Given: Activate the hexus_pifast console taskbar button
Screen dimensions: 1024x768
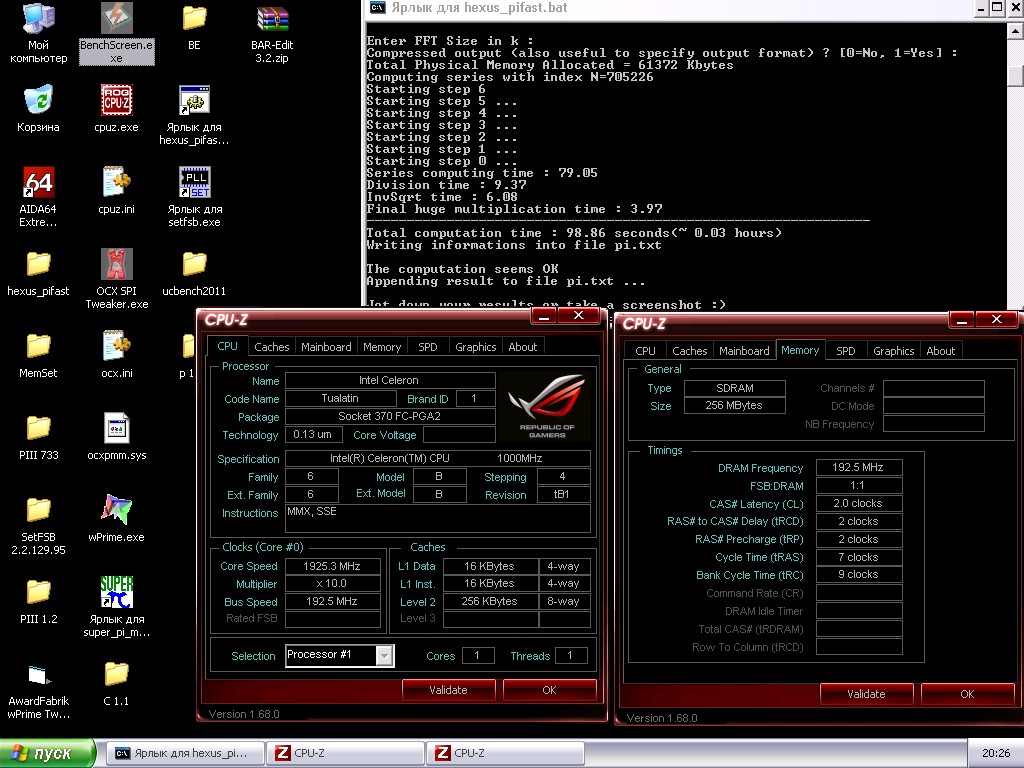Looking at the screenshot, I should click(x=185, y=753).
